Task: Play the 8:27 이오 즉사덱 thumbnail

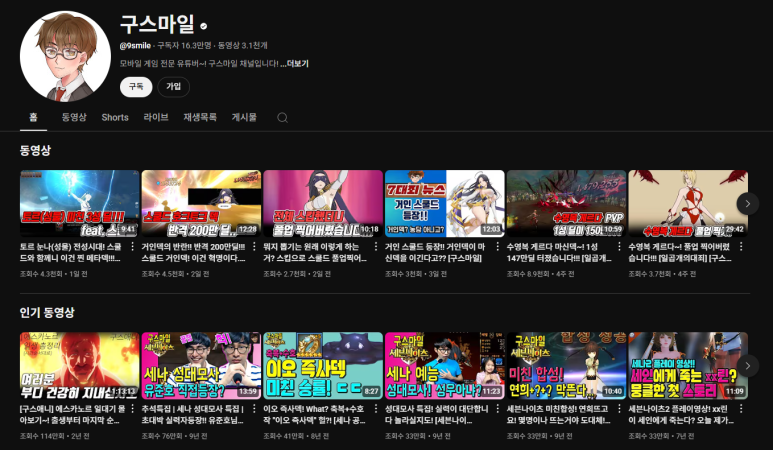Action: pyautogui.click(x=323, y=366)
